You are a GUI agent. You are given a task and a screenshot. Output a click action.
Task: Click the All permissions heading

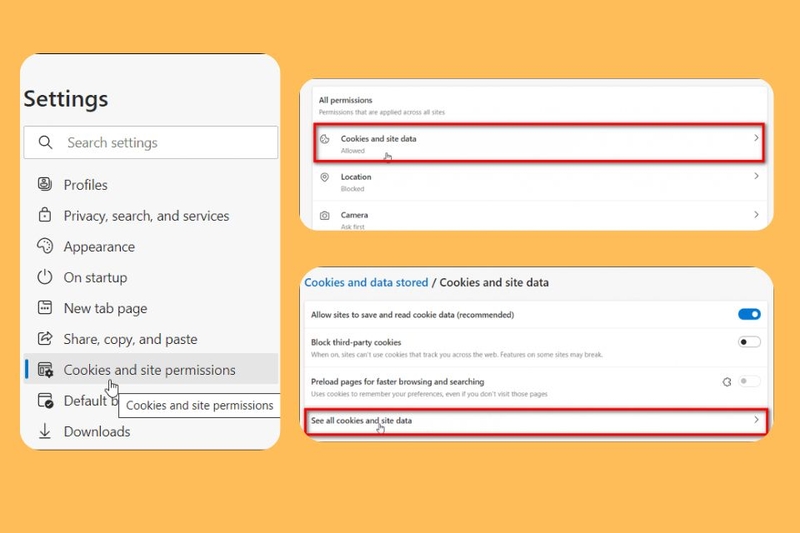345,100
